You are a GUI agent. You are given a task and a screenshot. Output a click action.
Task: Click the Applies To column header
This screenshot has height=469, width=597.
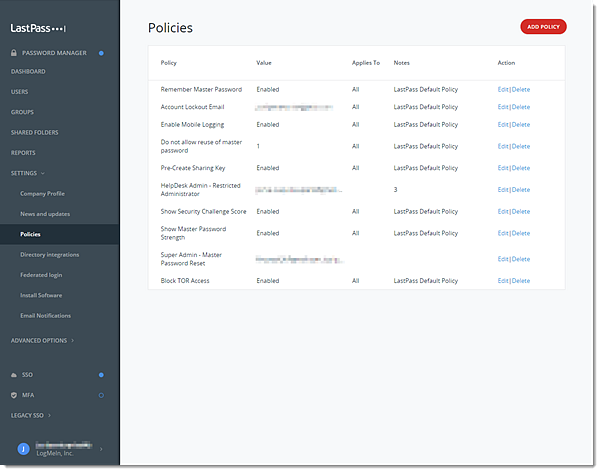pos(366,63)
